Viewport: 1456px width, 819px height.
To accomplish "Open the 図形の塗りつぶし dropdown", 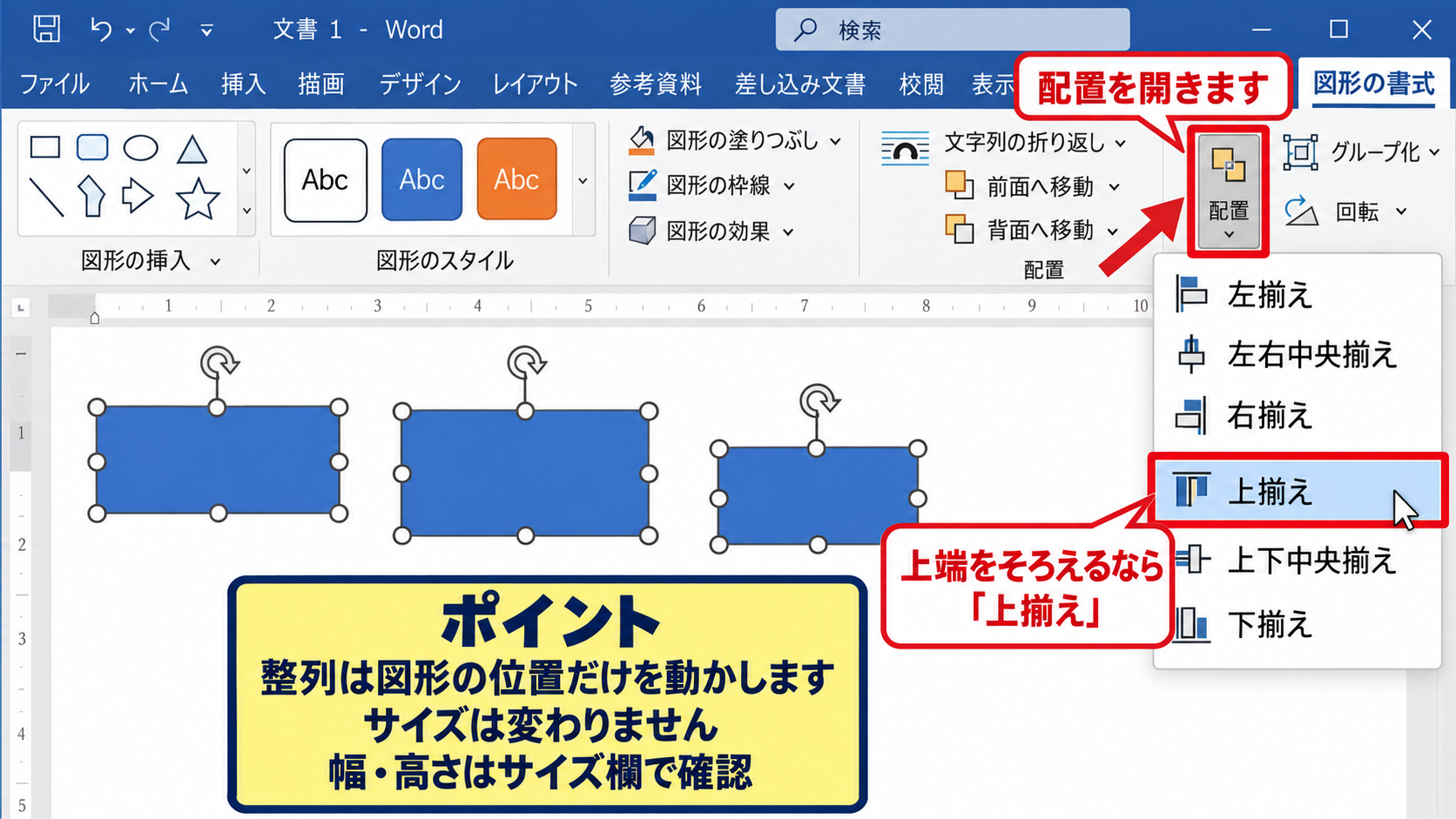I will tap(735, 140).
